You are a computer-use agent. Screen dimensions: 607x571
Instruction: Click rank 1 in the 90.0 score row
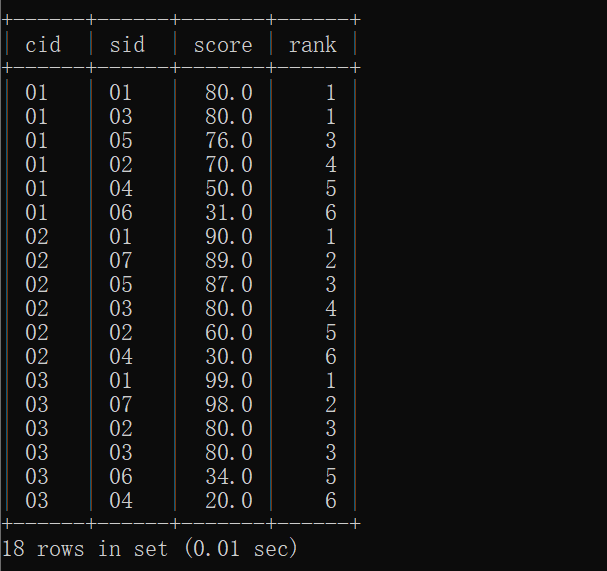tap(331, 237)
